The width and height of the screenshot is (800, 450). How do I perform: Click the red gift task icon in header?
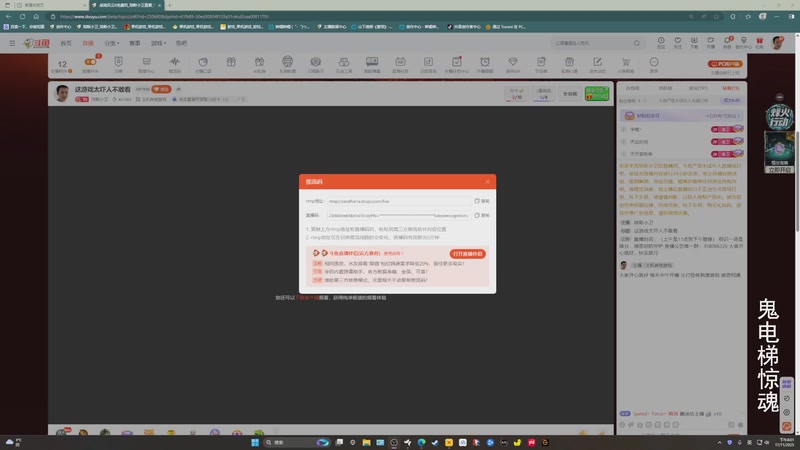tap(760, 42)
